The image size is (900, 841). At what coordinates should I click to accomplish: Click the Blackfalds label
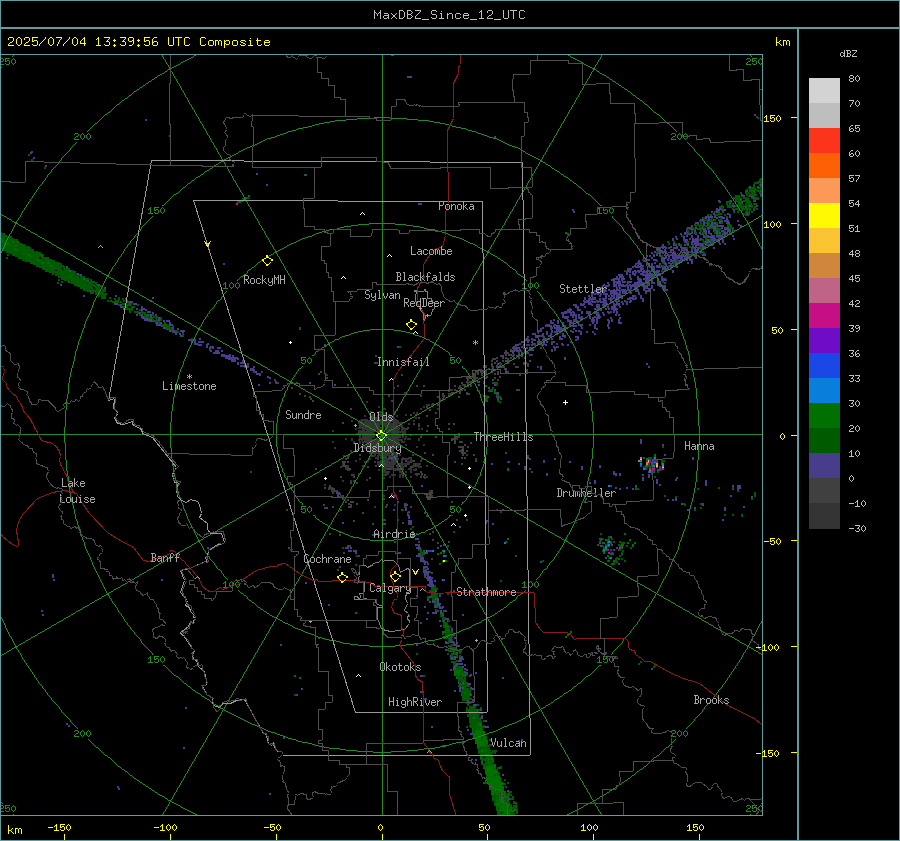[x=425, y=277]
